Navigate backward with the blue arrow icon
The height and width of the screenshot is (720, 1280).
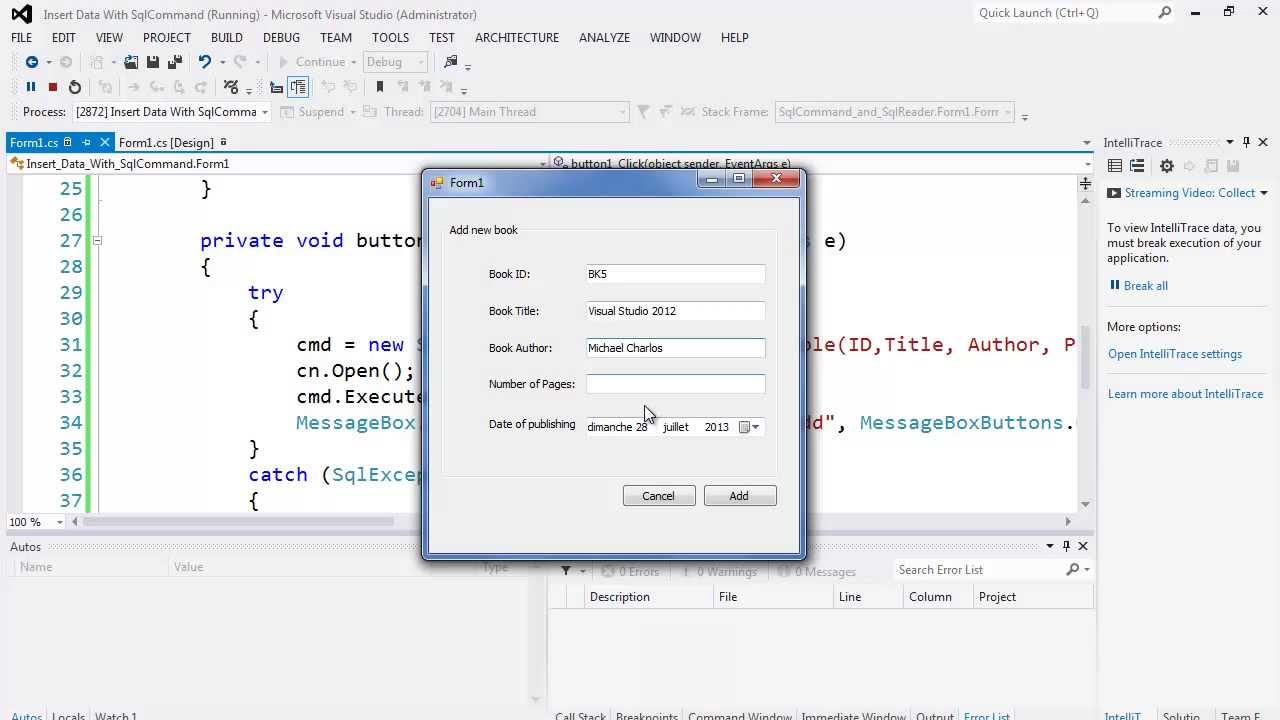[32, 62]
